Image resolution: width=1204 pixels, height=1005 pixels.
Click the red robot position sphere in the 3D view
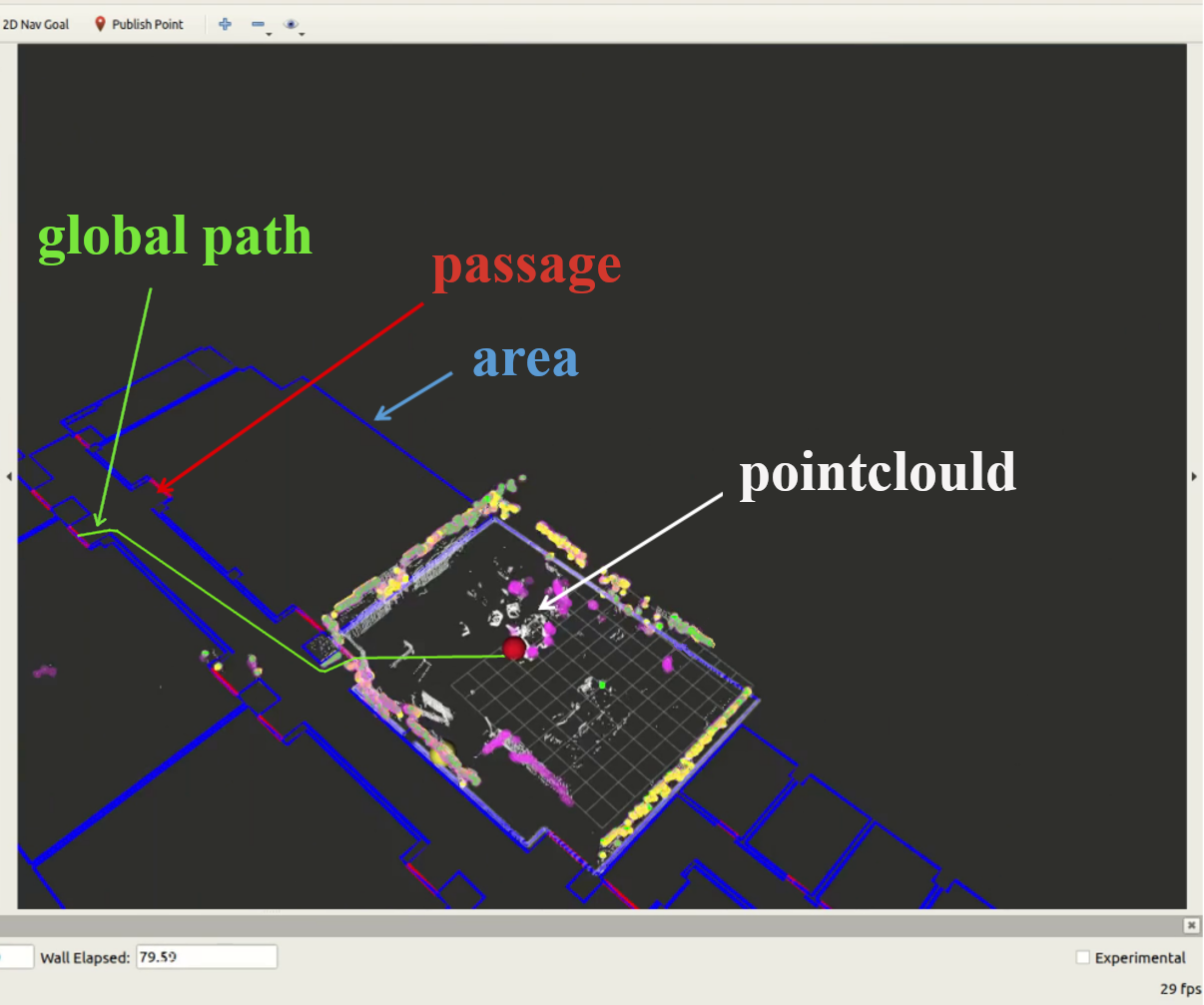pos(514,650)
